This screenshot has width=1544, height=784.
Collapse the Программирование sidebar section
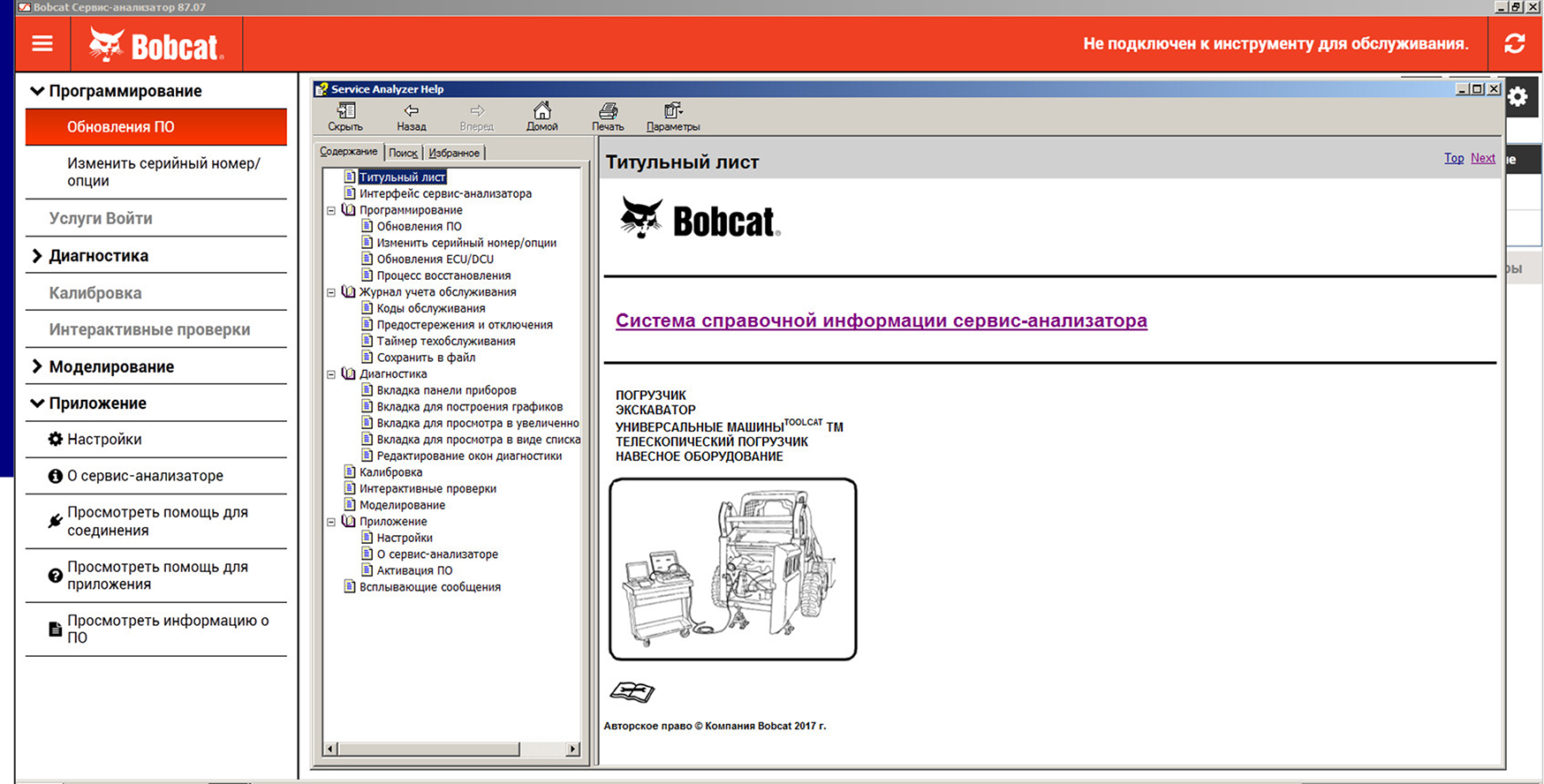[x=37, y=91]
